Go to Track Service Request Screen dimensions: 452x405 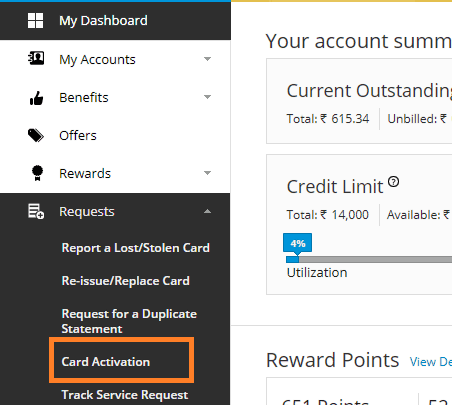[x=125, y=395]
